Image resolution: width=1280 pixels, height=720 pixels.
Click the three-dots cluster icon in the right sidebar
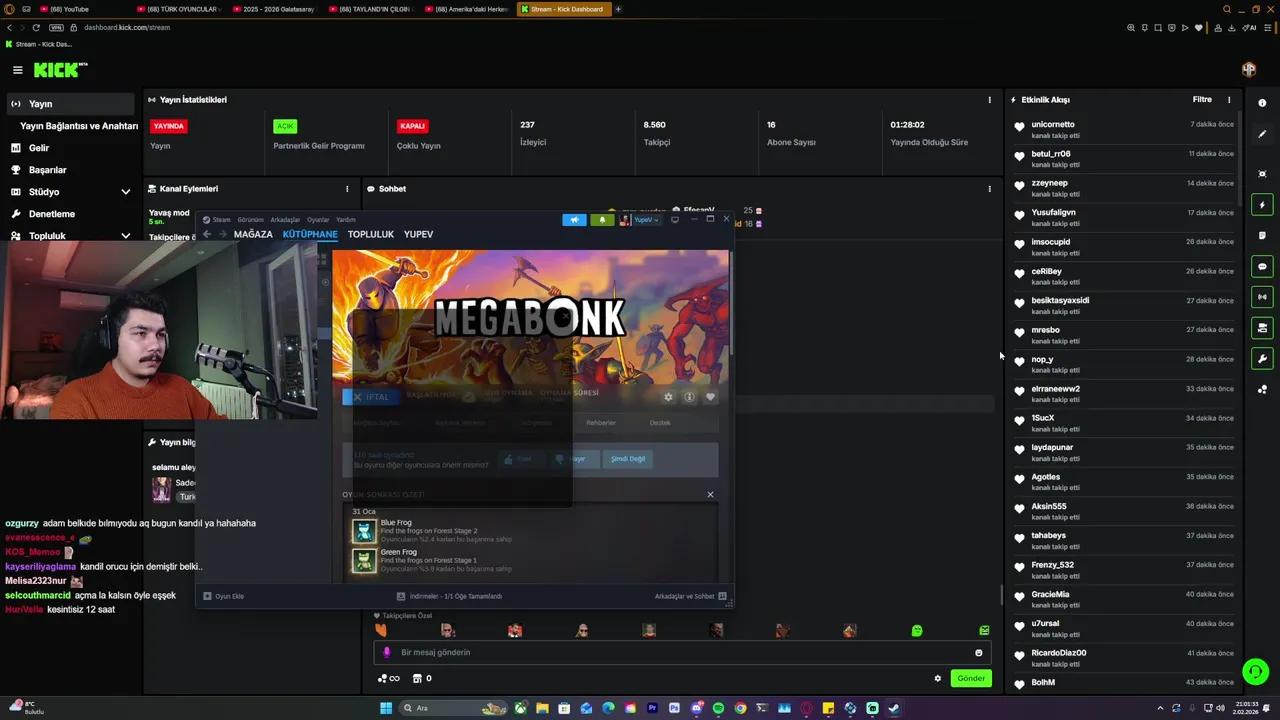pos(1262,390)
